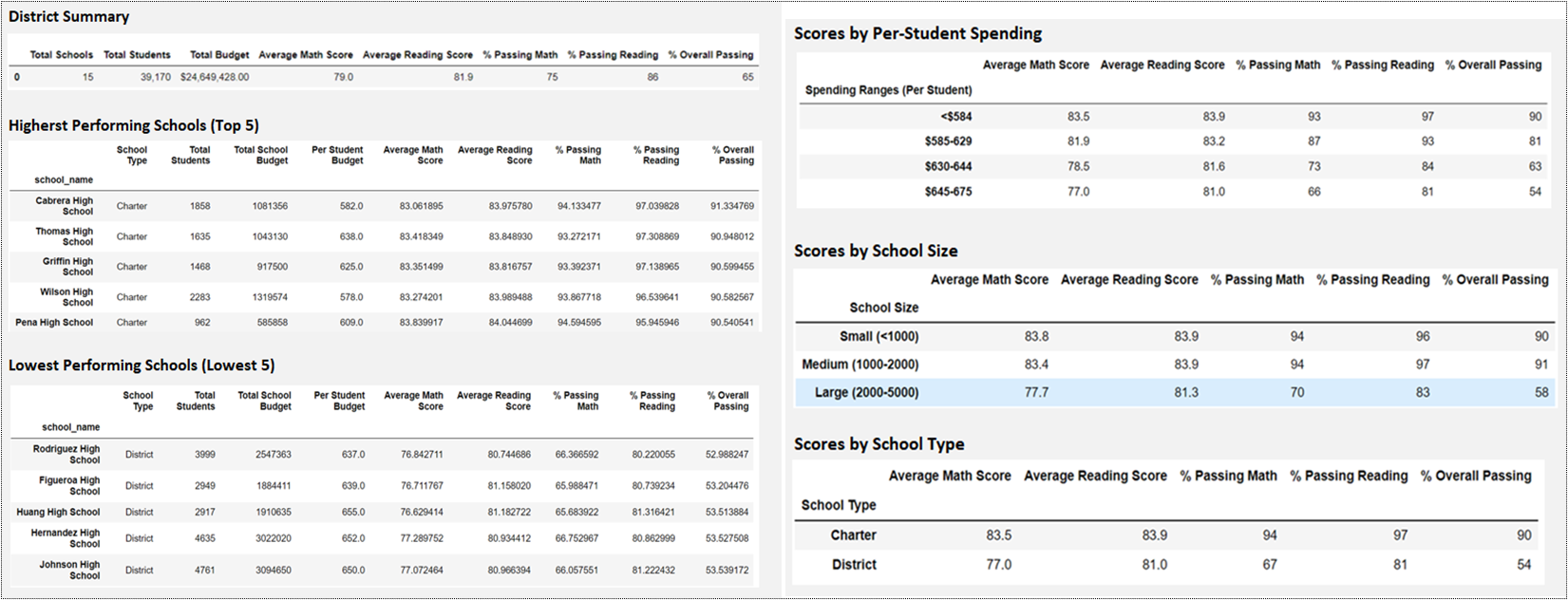Click the Charter school type row
Image resolution: width=1568 pixels, height=600 pixels.
click(1166, 535)
